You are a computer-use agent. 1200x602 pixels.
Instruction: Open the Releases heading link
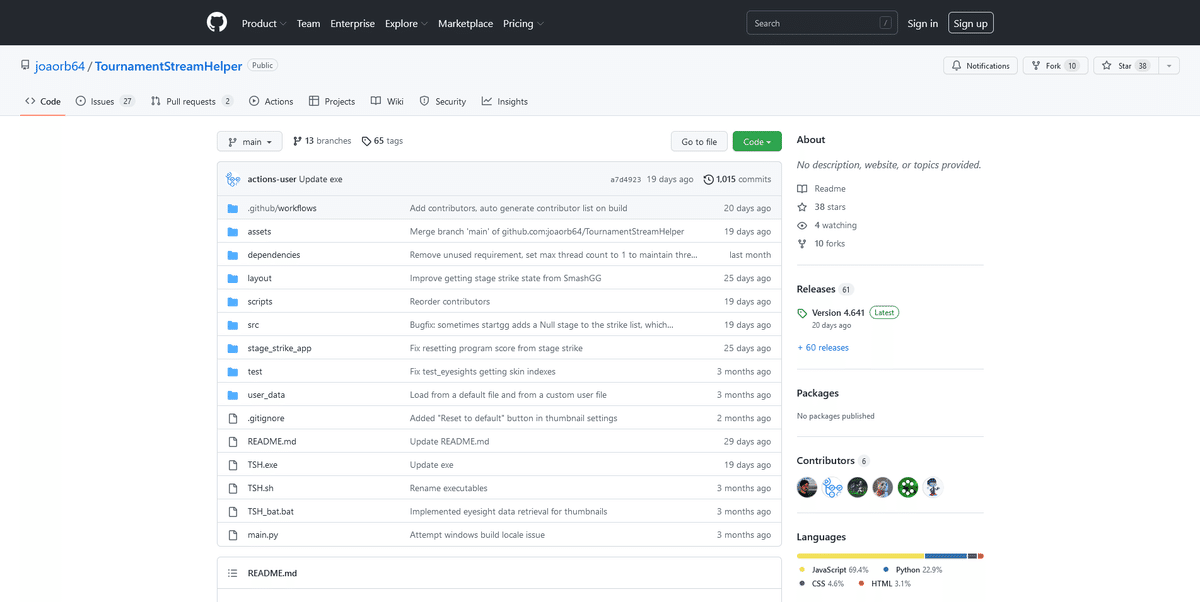click(816, 289)
